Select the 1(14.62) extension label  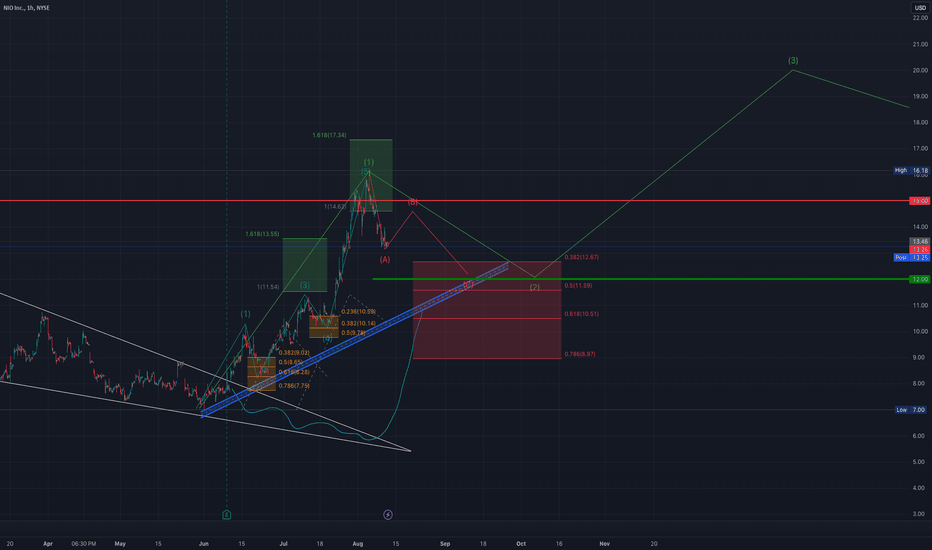[335, 206]
